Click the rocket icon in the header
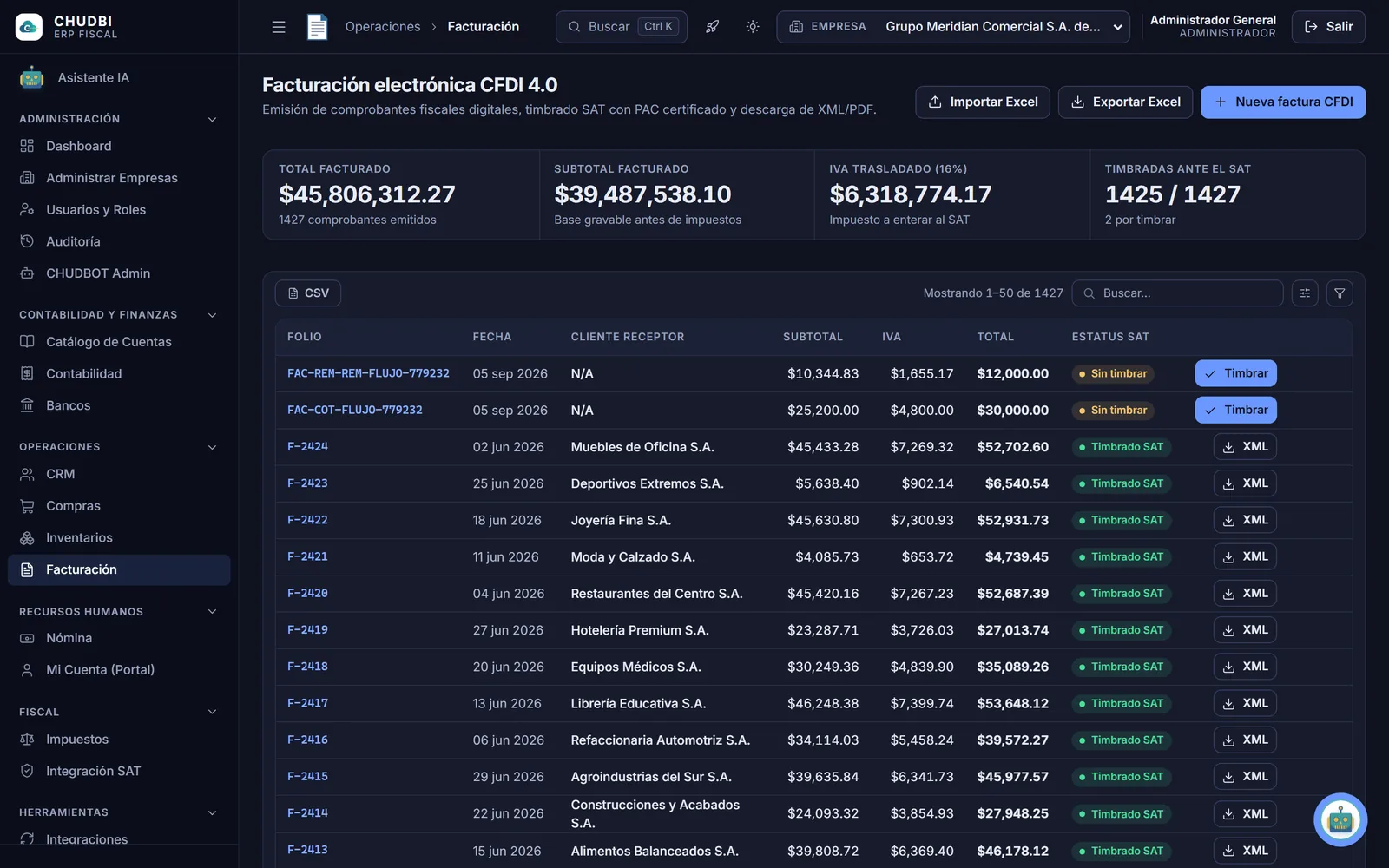The width and height of the screenshot is (1389, 868). pyautogui.click(x=712, y=27)
